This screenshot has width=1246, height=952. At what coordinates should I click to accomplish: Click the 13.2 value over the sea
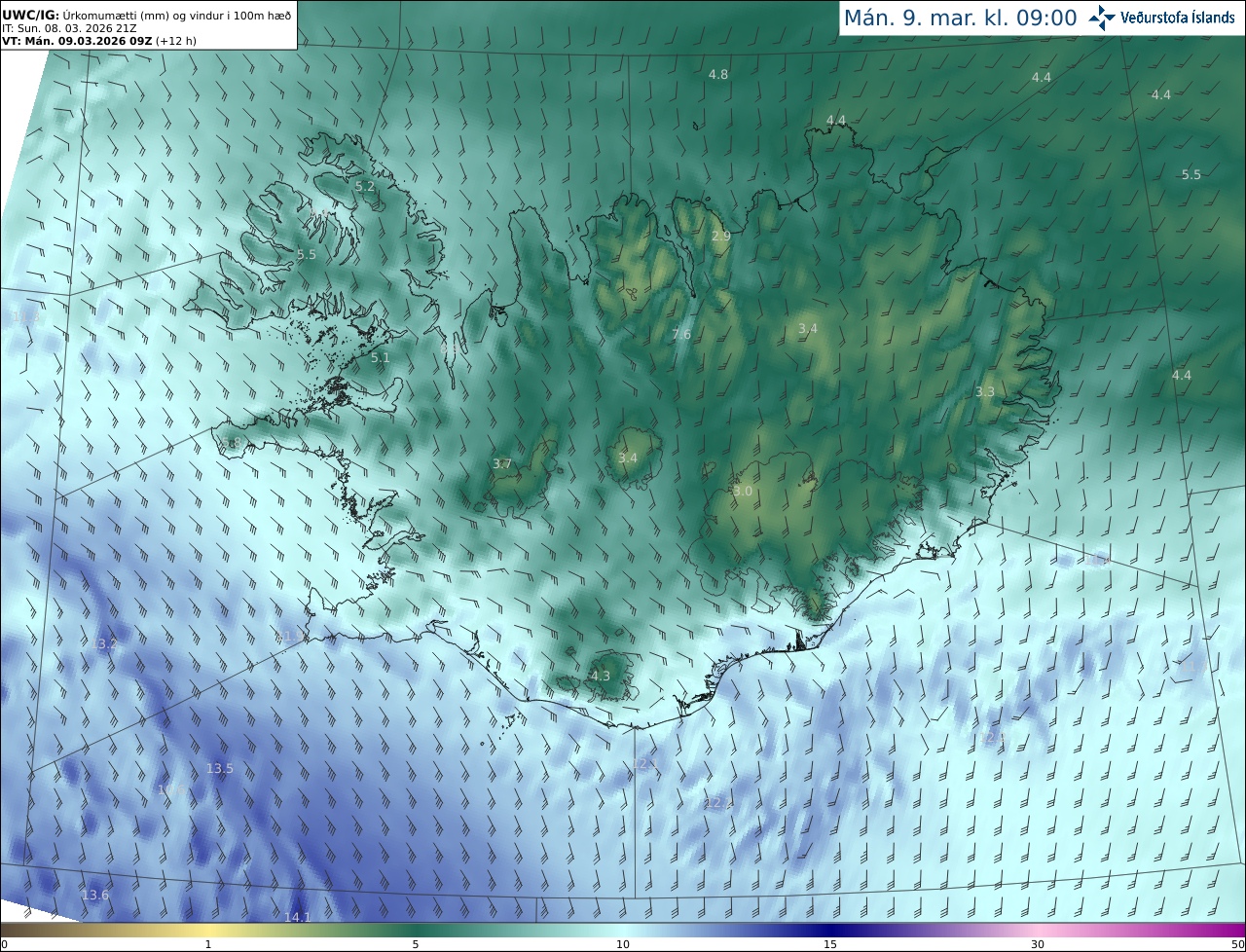point(104,643)
